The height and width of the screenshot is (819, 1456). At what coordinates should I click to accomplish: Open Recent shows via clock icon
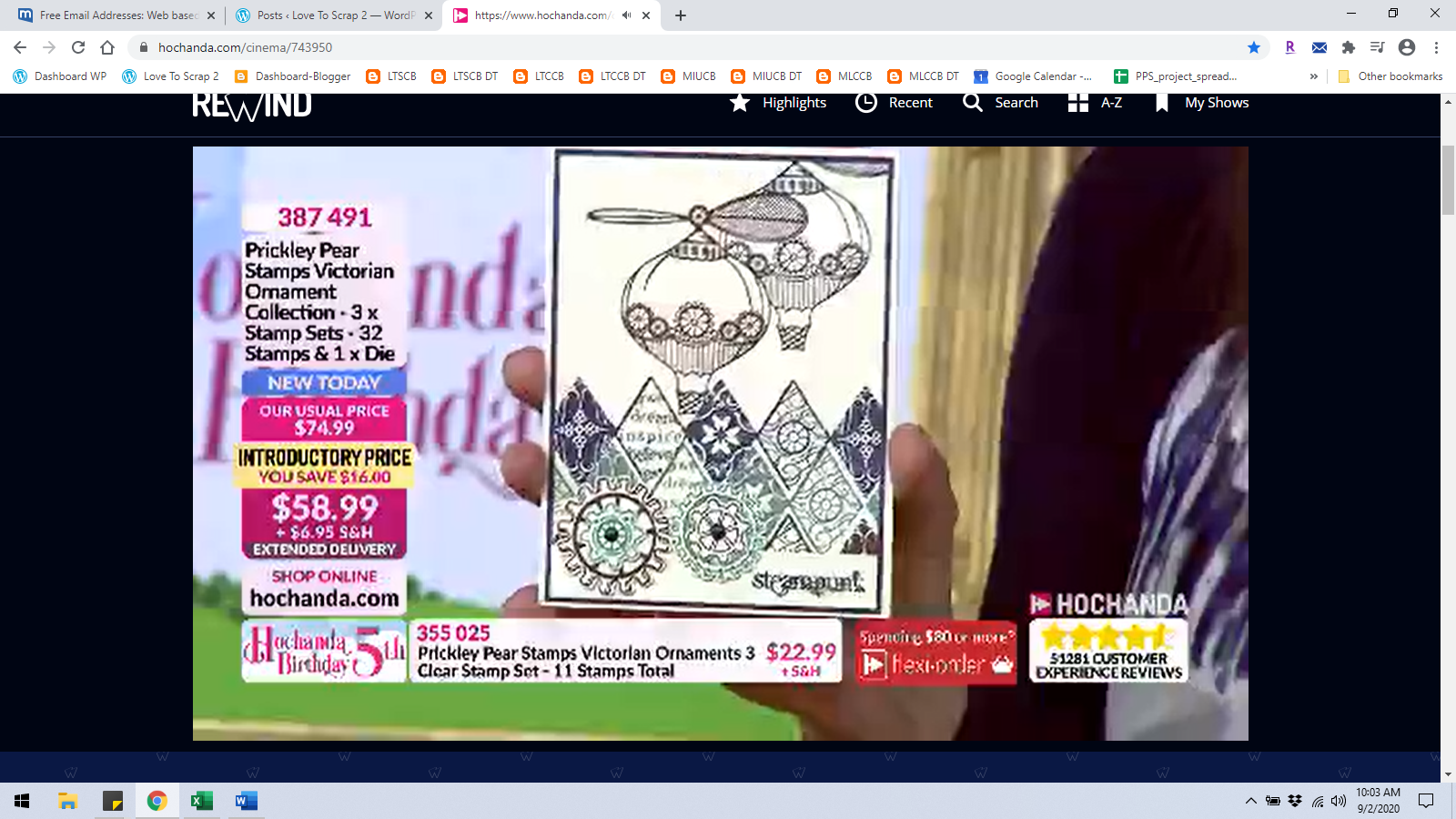pos(865,103)
